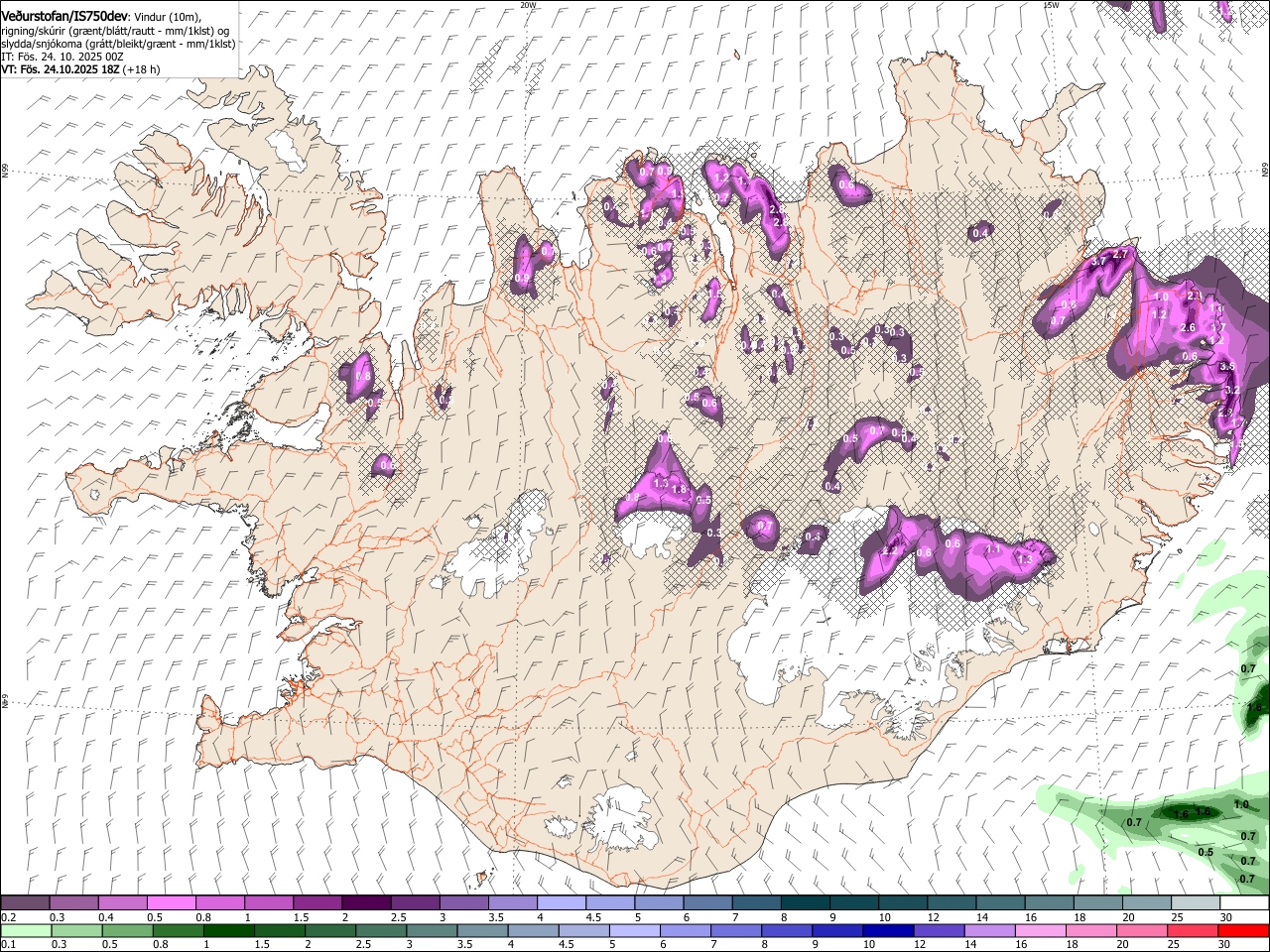The height and width of the screenshot is (952, 1270).
Task: Click the light pink rain-scale swatch labelled 16
Action: click(x=1040, y=930)
